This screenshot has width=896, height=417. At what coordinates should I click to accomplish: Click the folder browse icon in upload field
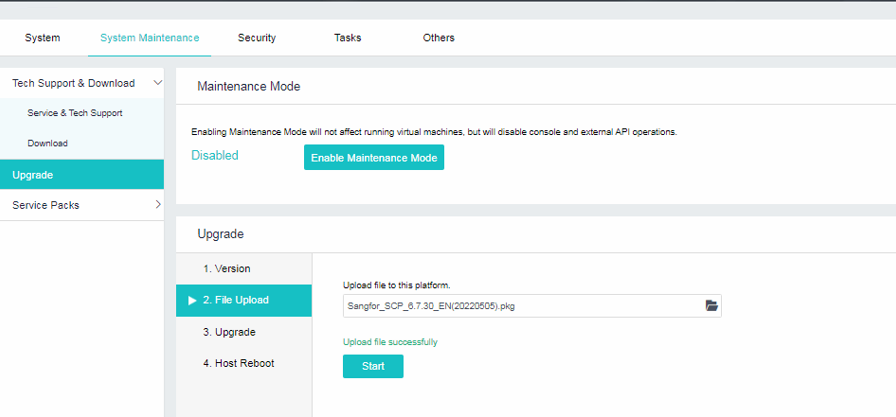click(711, 306)
